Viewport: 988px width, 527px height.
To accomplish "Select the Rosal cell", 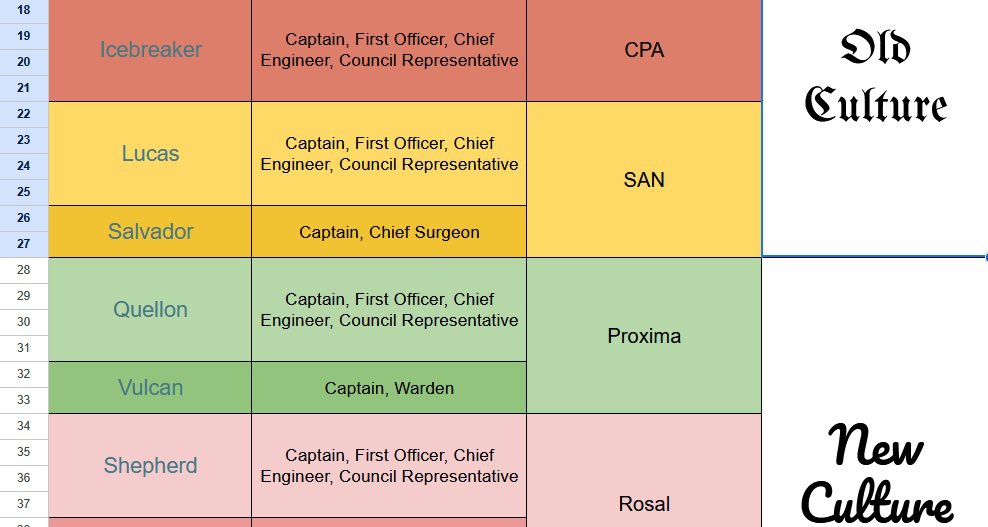I will [644, 503].
